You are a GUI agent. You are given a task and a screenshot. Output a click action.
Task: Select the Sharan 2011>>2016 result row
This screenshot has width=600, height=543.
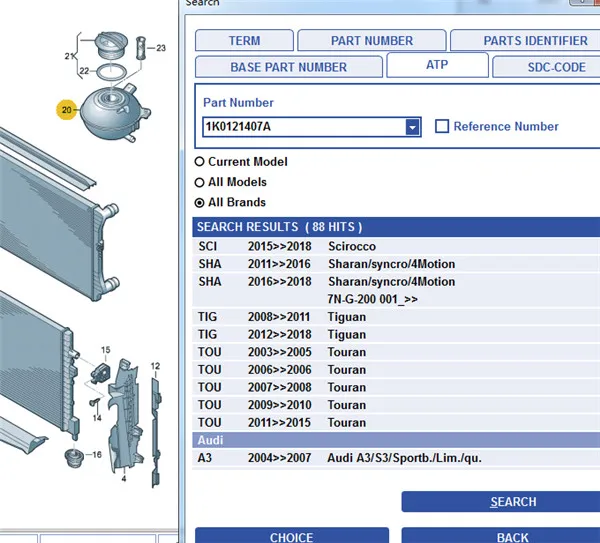click(396, 264)
